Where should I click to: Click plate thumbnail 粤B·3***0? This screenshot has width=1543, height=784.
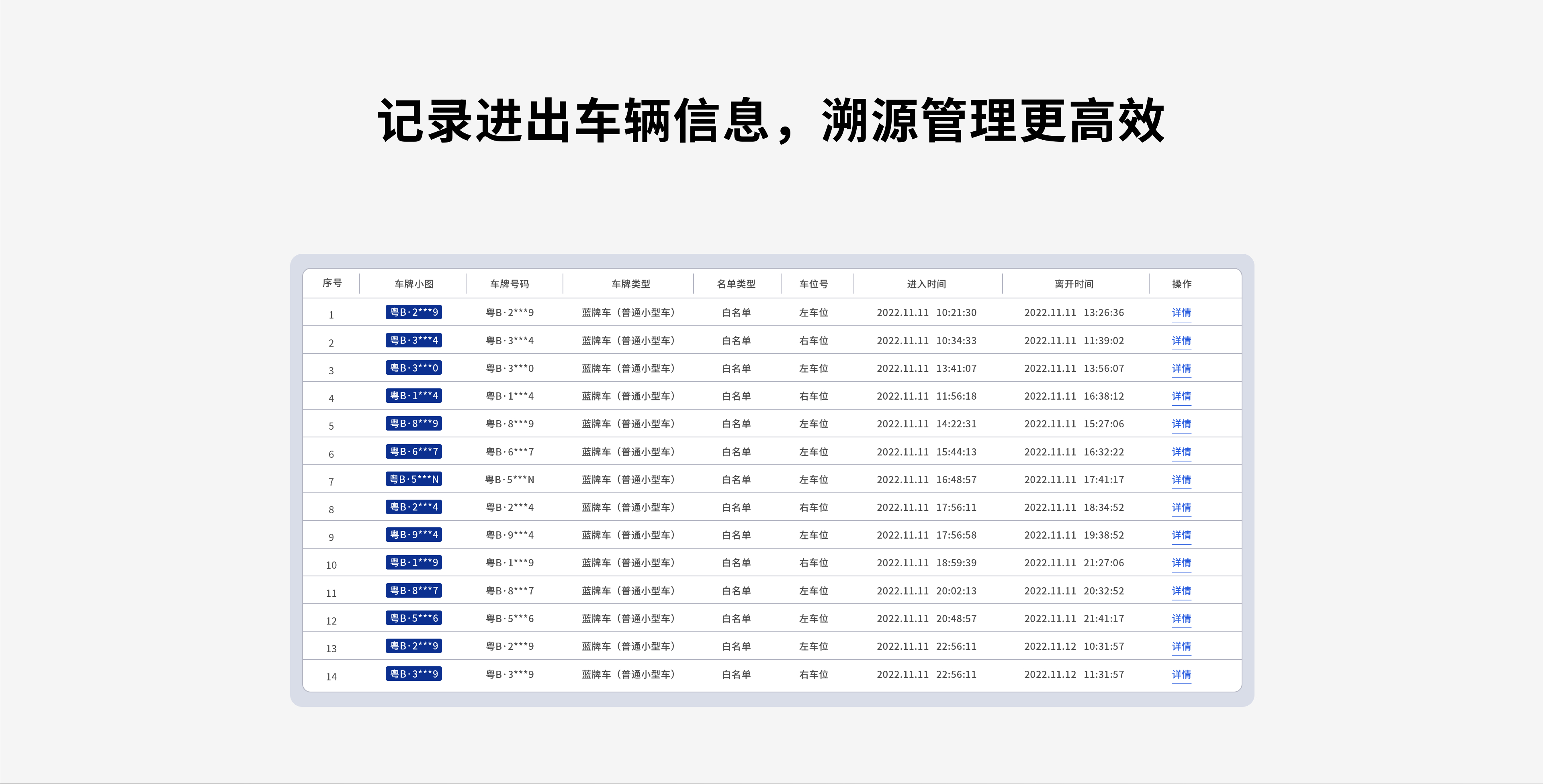pyautogui.click(x=414, y=368)
